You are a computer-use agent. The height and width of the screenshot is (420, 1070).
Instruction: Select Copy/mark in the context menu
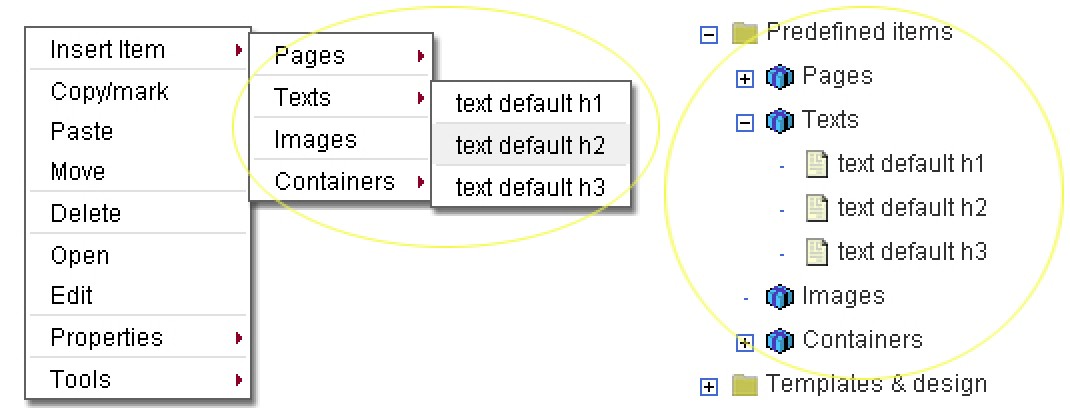(x=109, y=92)
